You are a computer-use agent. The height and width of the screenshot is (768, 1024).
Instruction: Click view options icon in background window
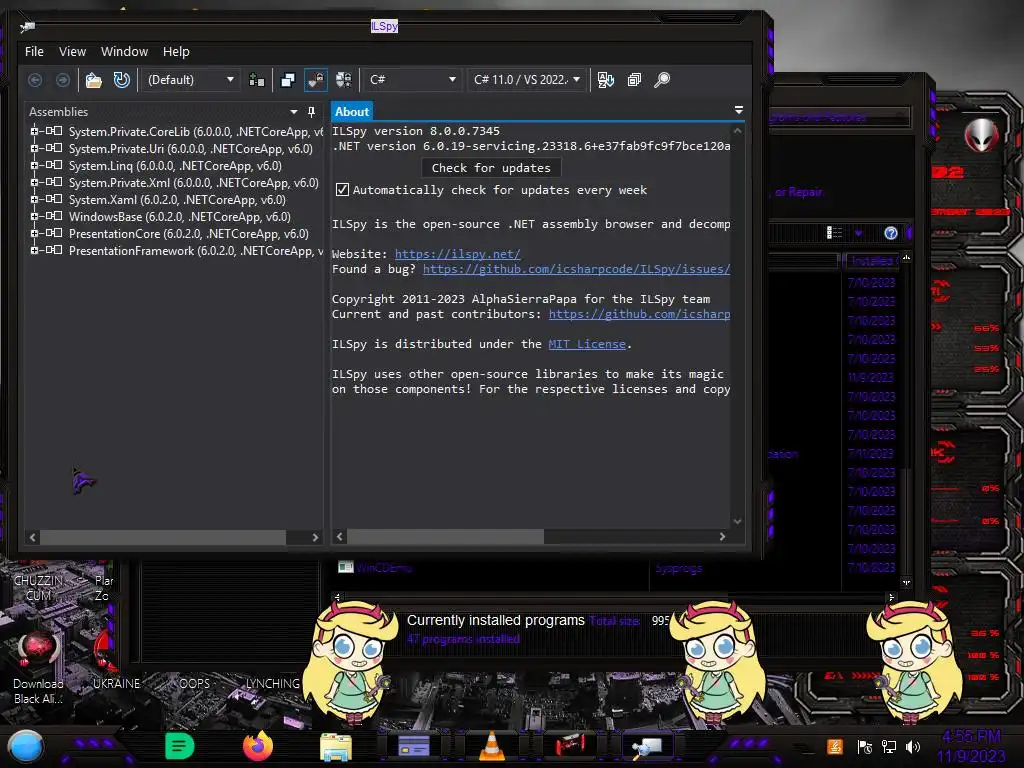coord(834,233)
